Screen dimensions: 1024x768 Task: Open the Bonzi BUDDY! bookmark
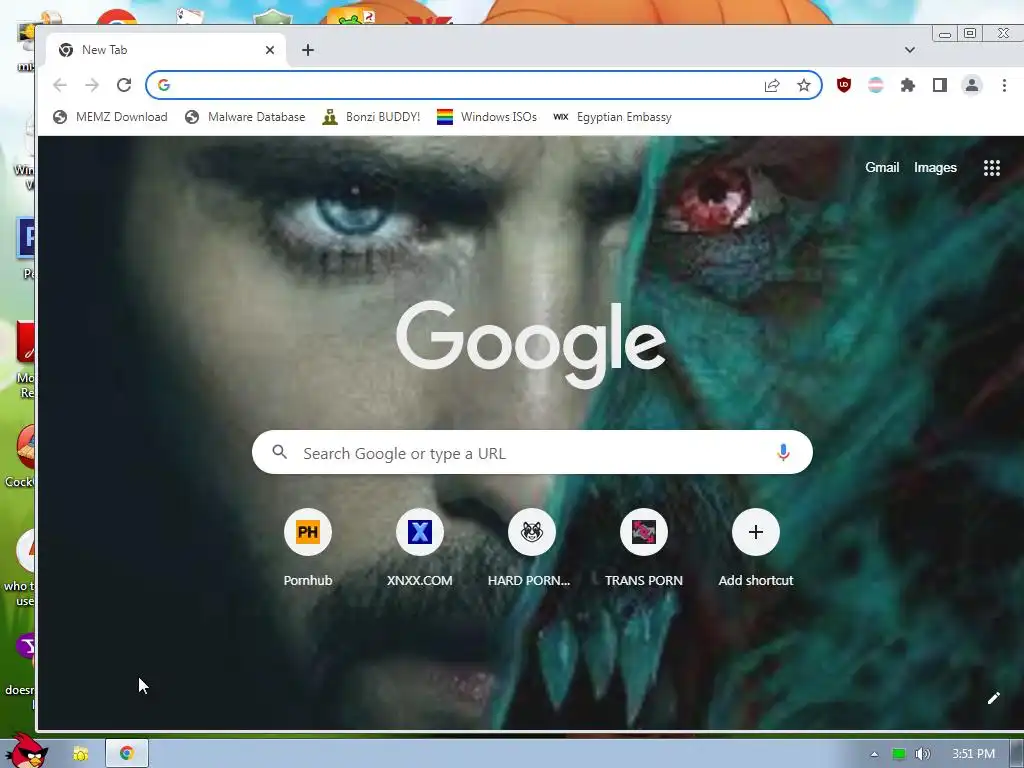[x=372, y=117]
